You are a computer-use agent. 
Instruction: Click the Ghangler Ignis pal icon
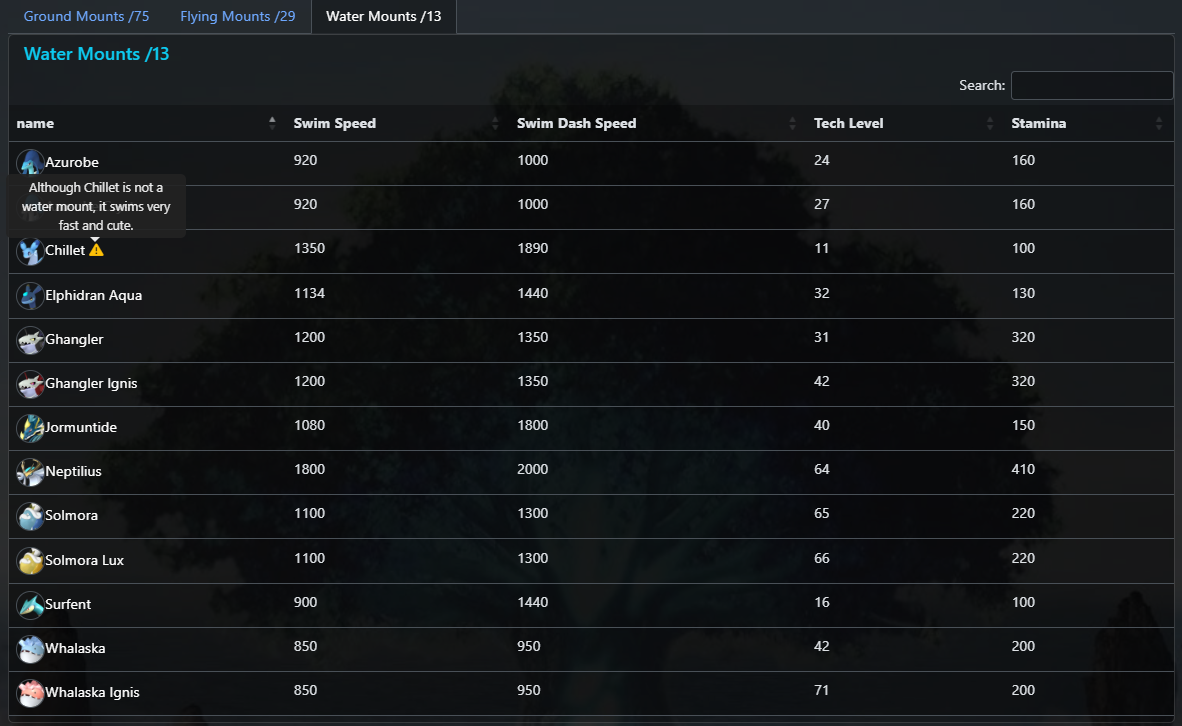tap(30, 384)
